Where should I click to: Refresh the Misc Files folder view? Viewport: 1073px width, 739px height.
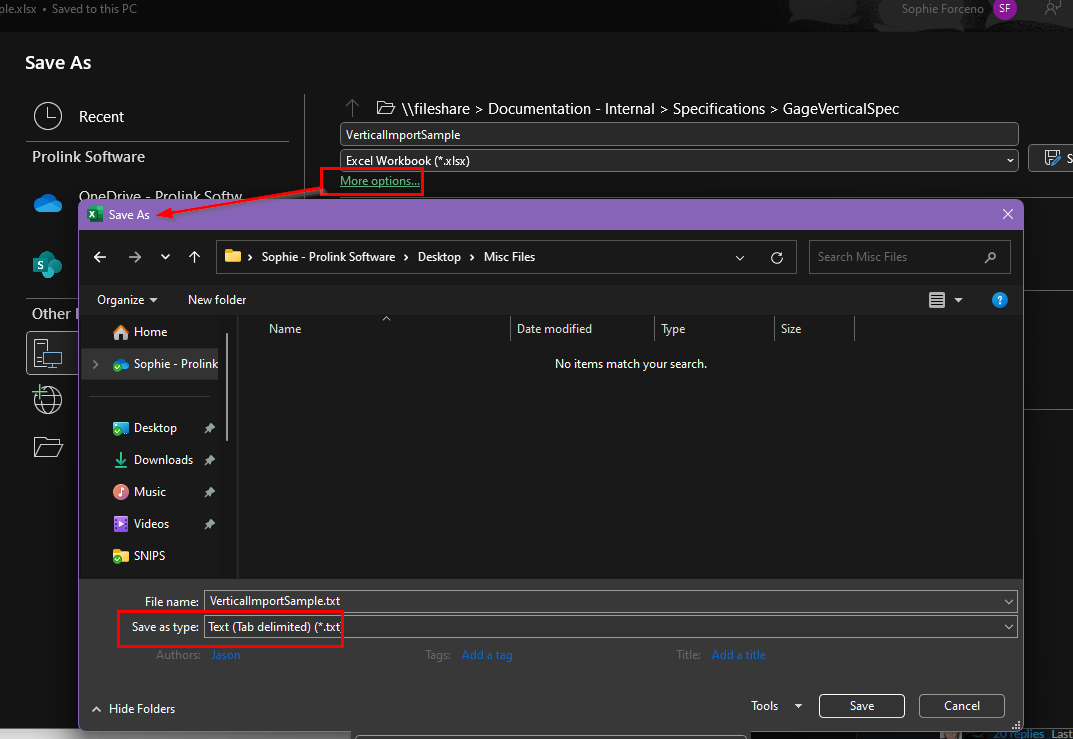[777, 257]
